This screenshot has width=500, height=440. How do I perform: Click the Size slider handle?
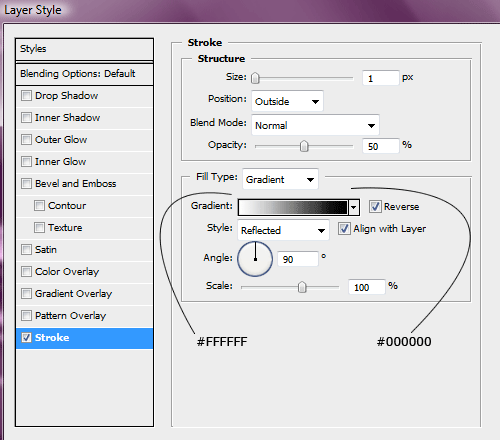pyautogui.click(x=255, y=78)
